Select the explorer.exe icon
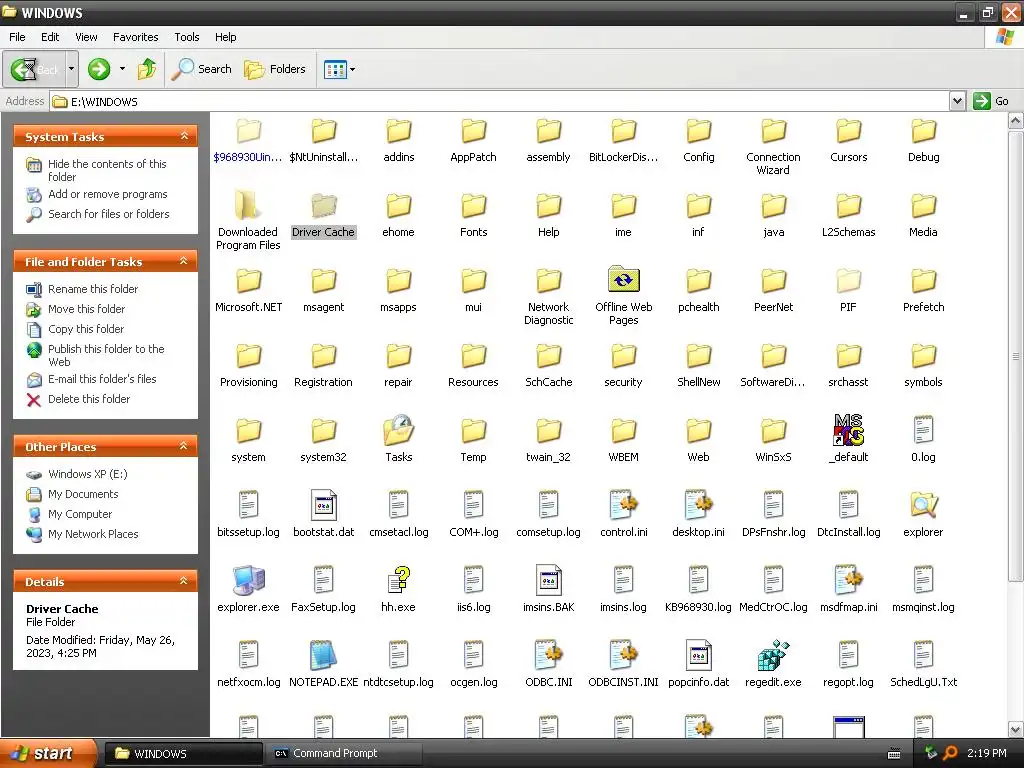The image size is (1024, 768). (x=248, y=580)
